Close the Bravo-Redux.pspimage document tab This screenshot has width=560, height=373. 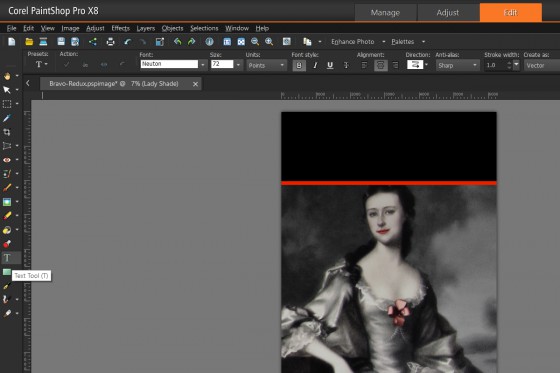coord(195,84)
